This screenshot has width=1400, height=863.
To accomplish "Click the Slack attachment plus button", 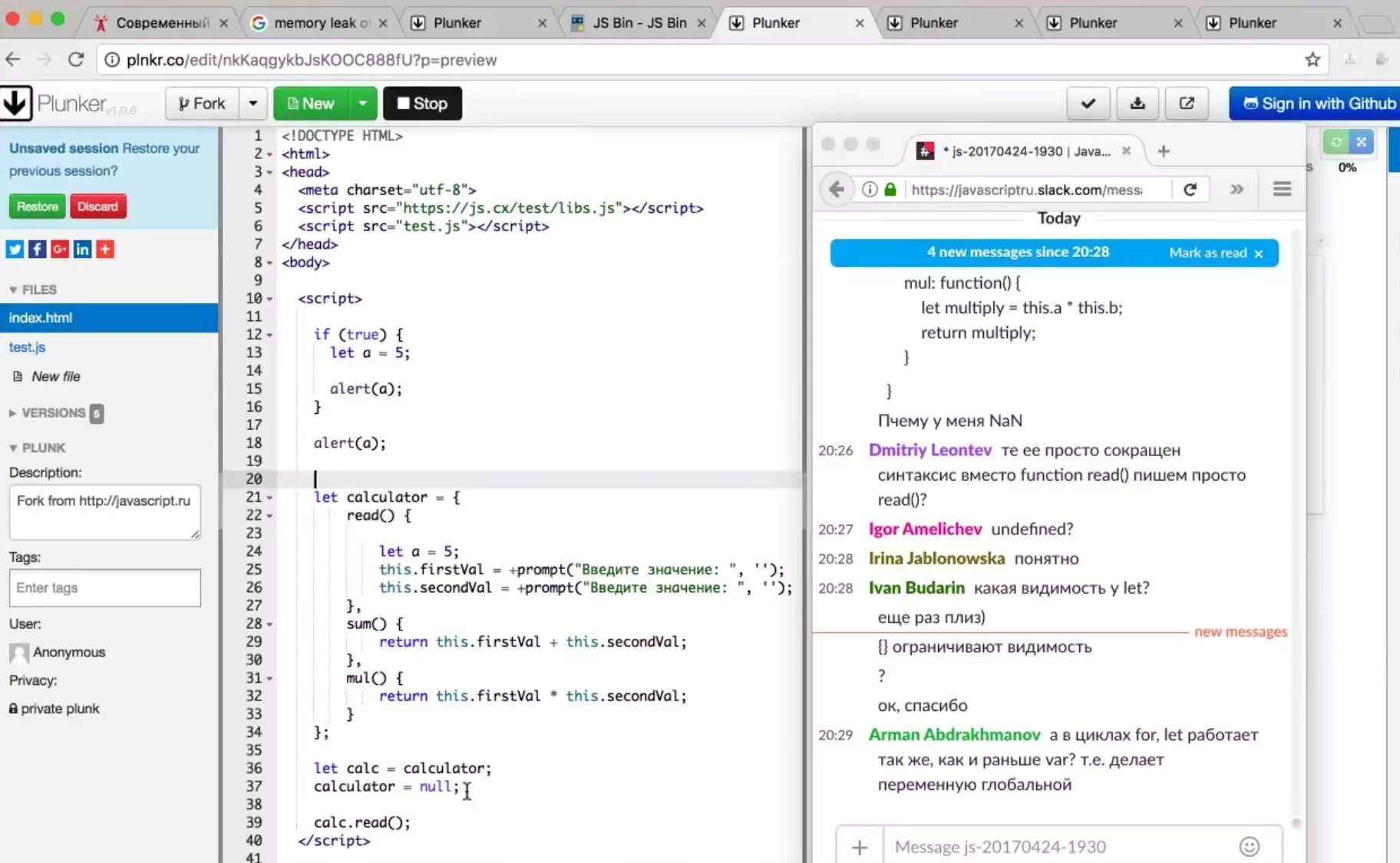I will (x=860, y=847).
